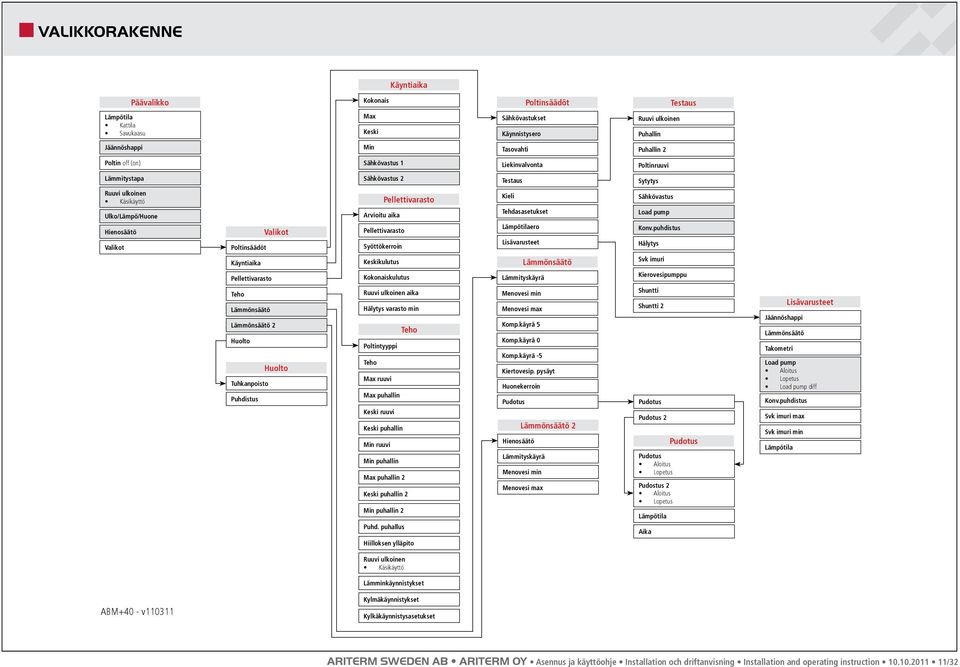Click the "Keski puhallin 2" box
Screen dimensions: 960x667
409,494
